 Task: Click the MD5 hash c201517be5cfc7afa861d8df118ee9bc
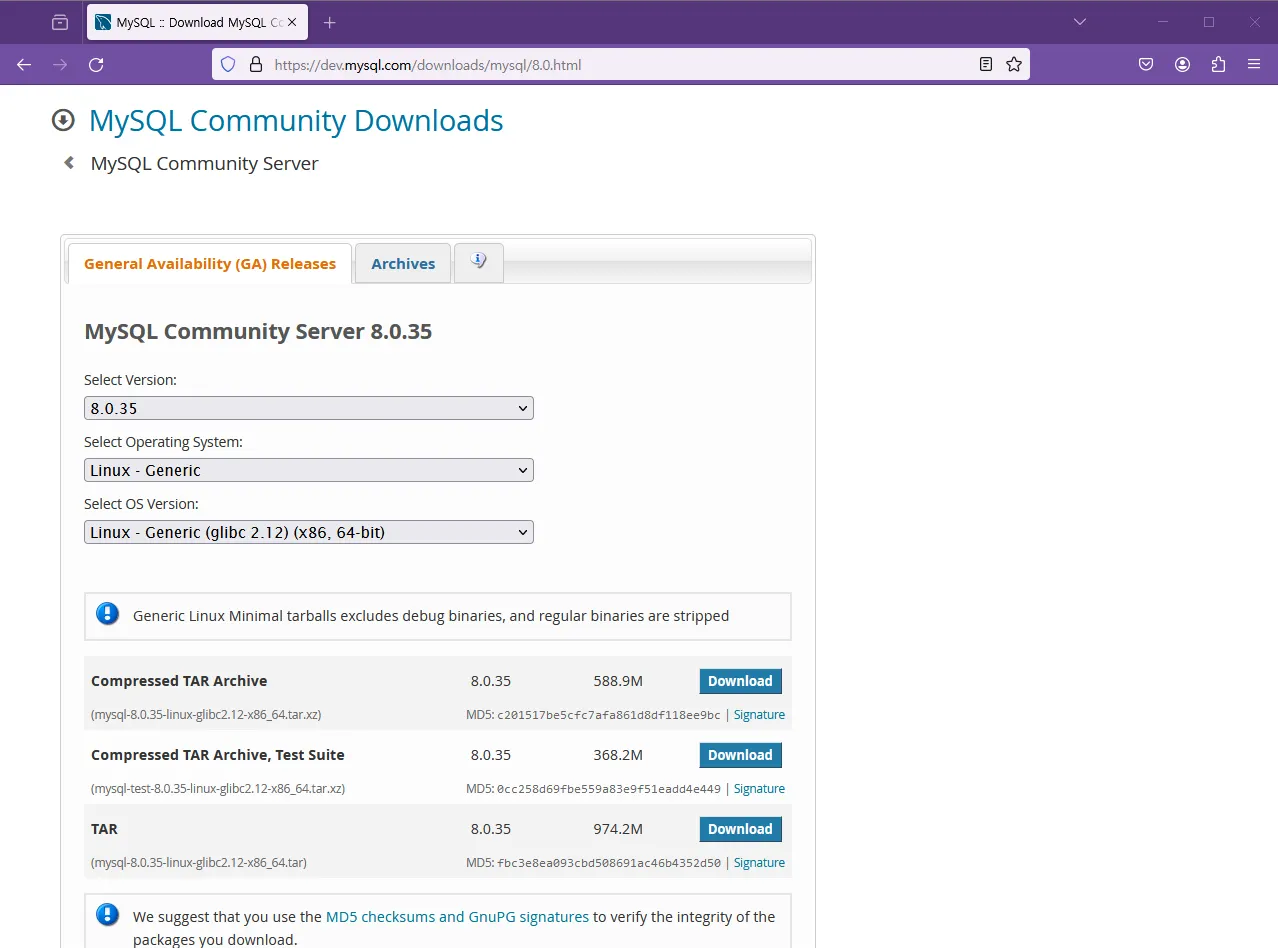(609, 715)
